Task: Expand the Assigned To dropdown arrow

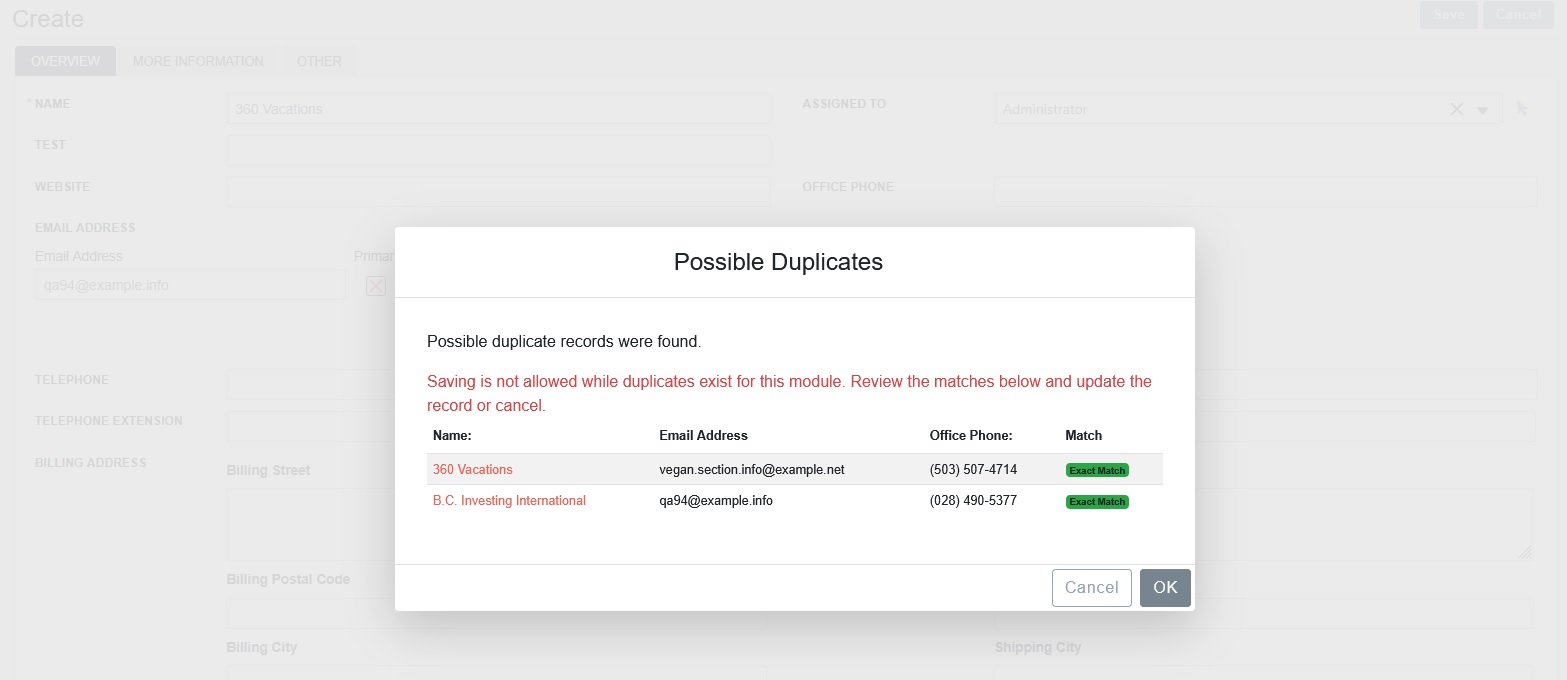Action: point(1483,110)
